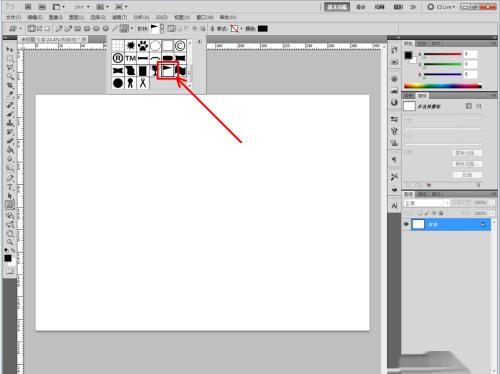This screenshot has width=500, height=374.
Task: Open the Filter menu
Action: 119,17
